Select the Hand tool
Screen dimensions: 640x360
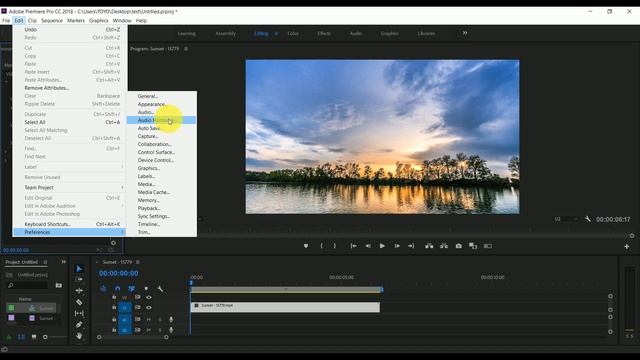79,336
